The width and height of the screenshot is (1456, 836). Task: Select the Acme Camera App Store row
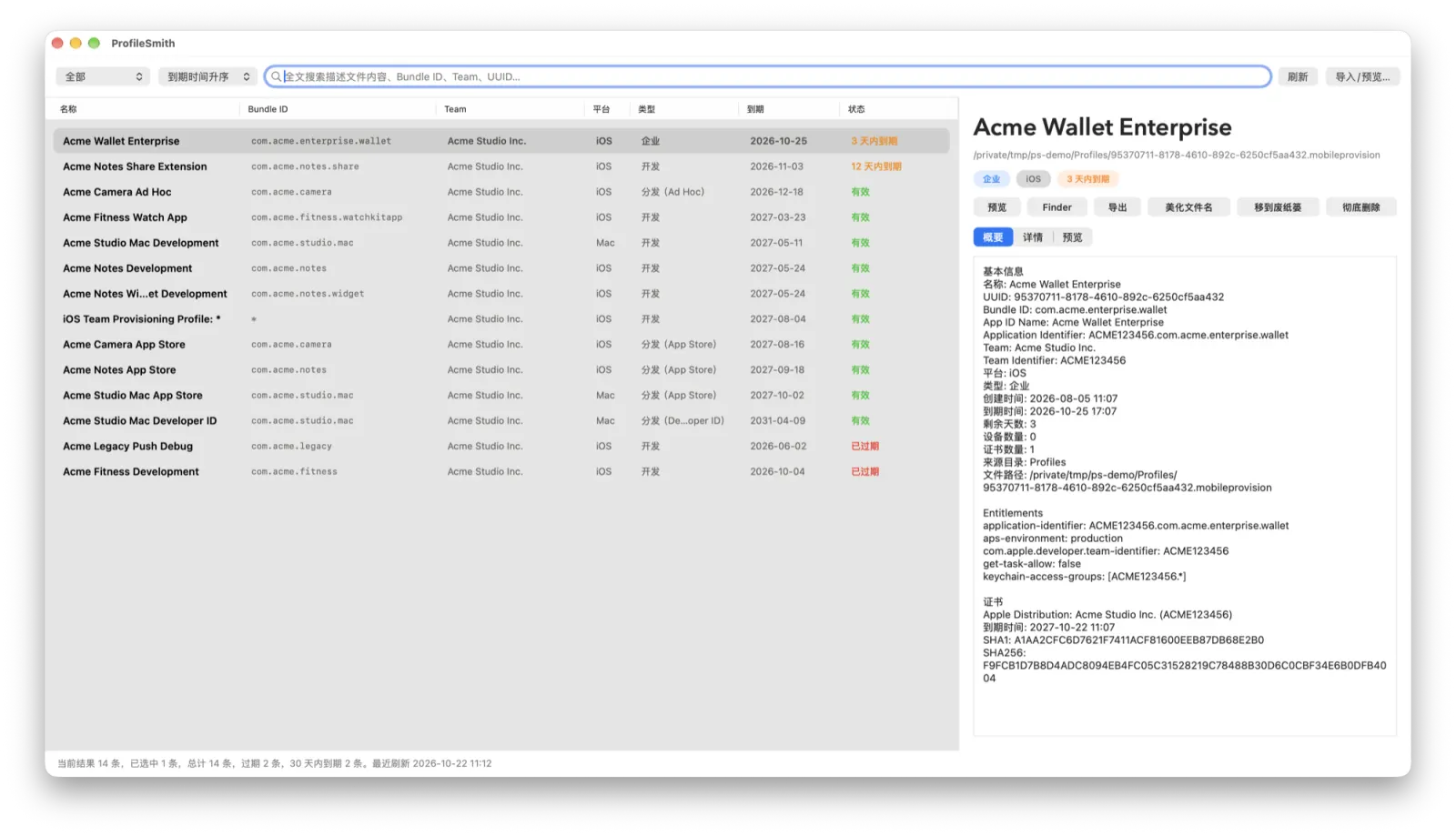(x=501, y=345)
